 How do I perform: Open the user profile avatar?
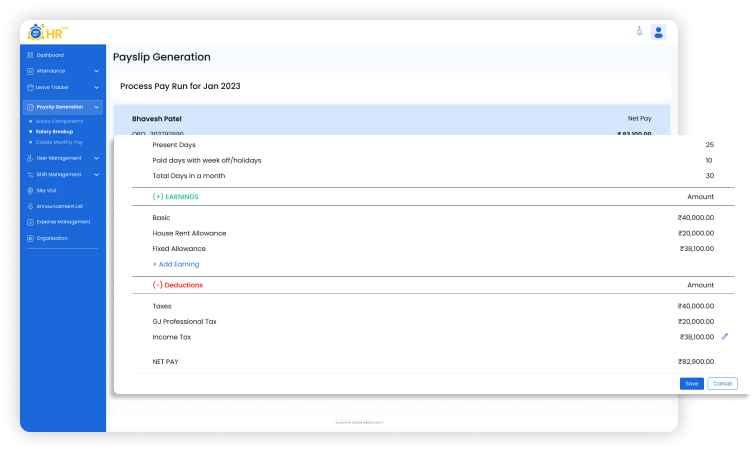click(x=658, y=32)
